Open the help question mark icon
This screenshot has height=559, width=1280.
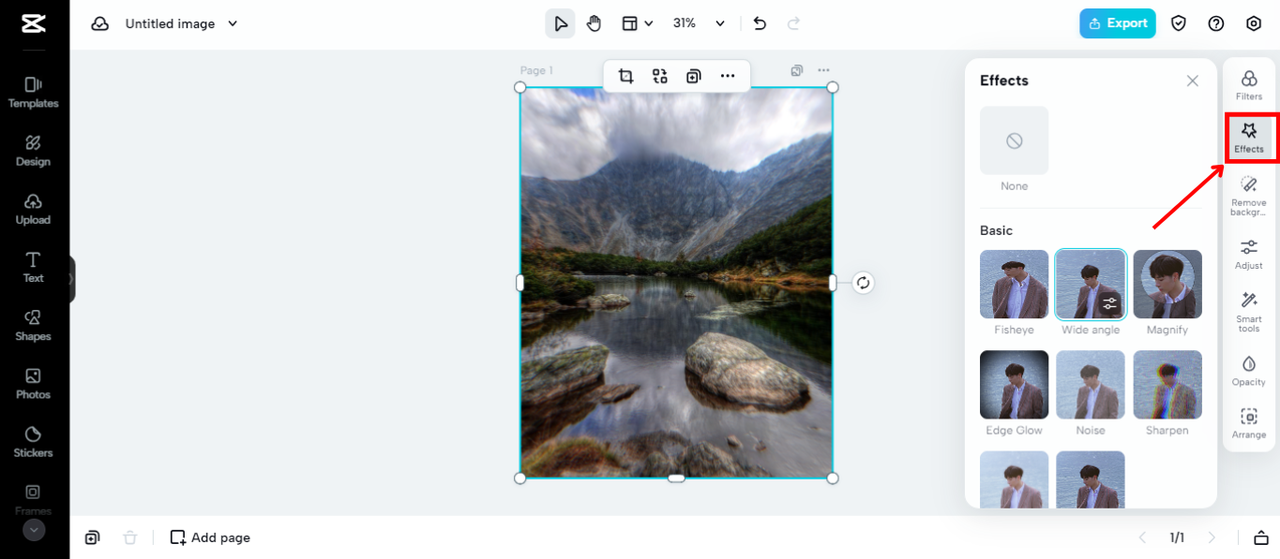(x=1216, y=23)
